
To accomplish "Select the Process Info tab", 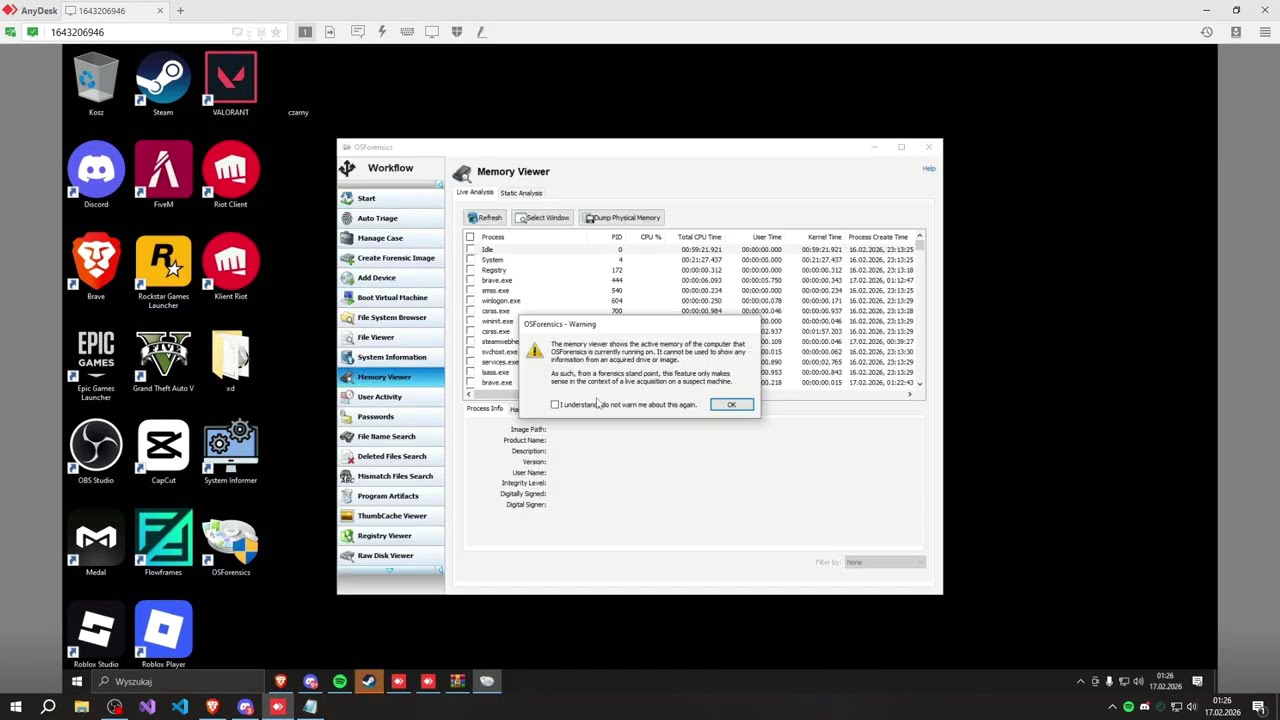I will (x=484, y=408).
